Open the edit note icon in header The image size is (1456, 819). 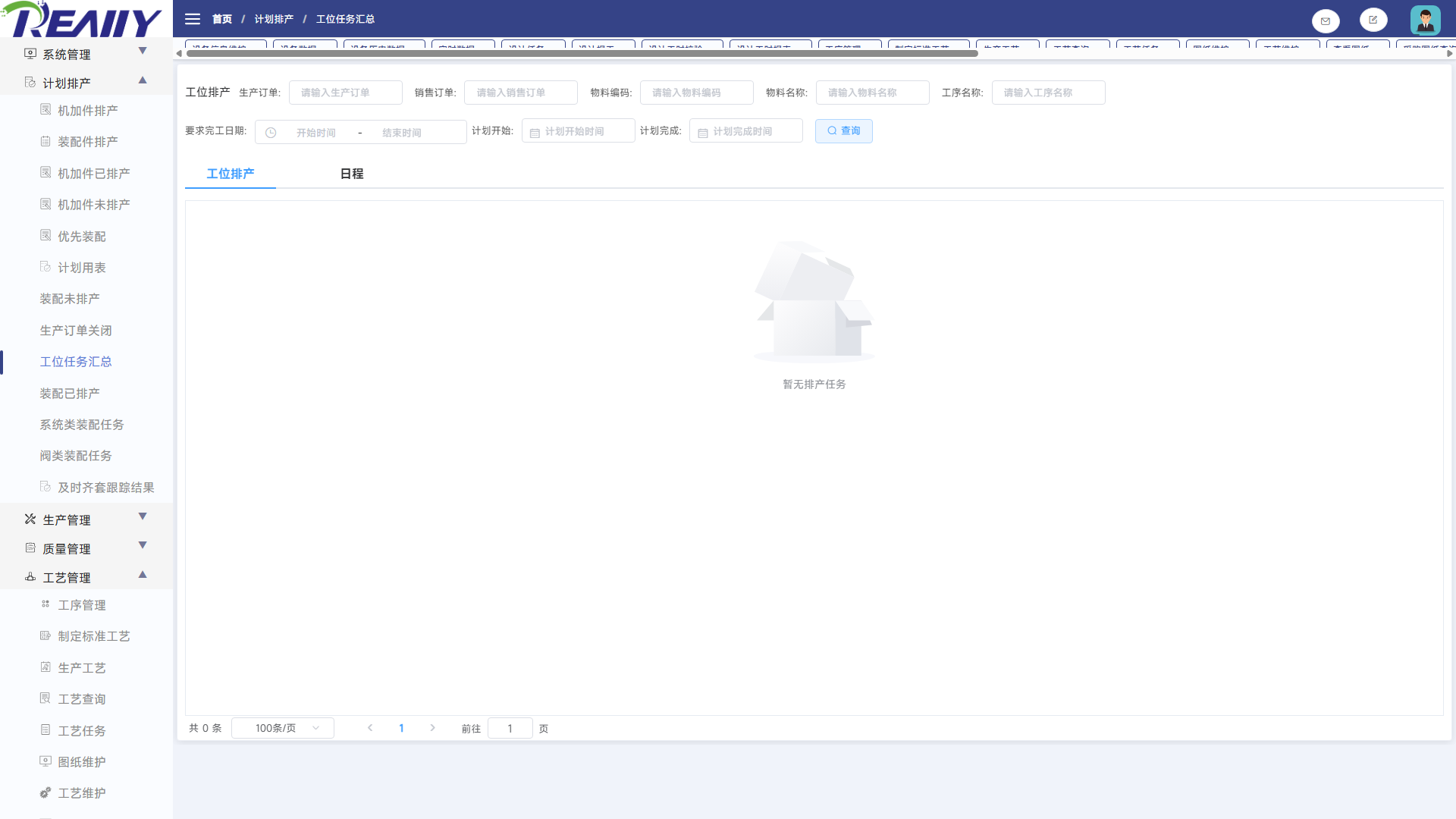pos(1373,20)
